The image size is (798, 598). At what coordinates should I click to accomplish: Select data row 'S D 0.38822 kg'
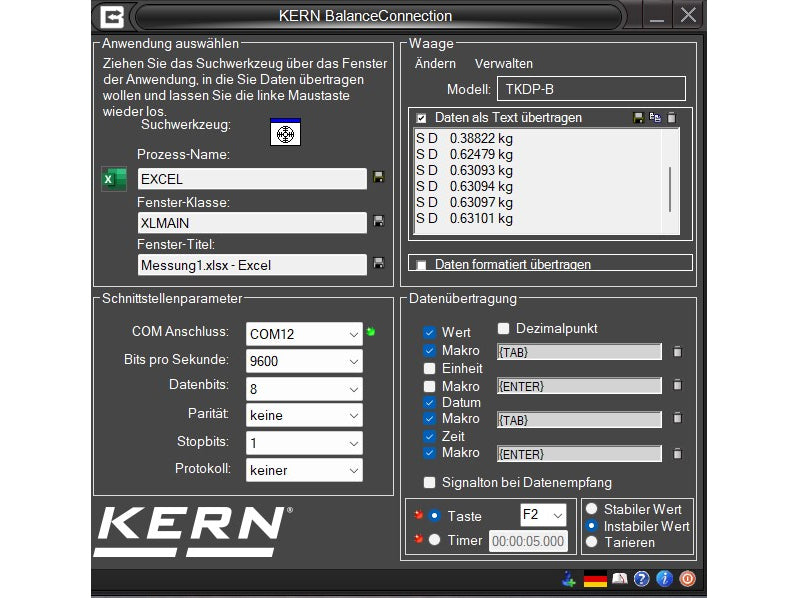464,138
